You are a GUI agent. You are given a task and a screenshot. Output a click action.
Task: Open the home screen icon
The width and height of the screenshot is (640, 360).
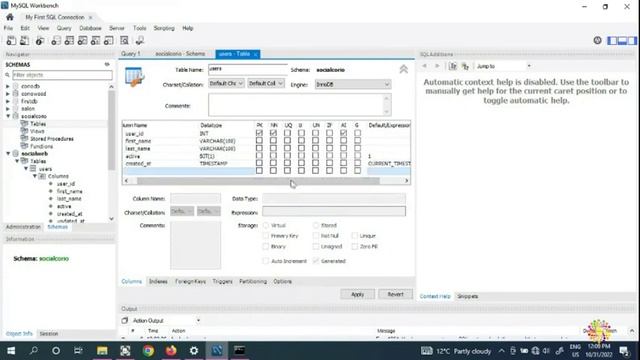tap(10, 17)
